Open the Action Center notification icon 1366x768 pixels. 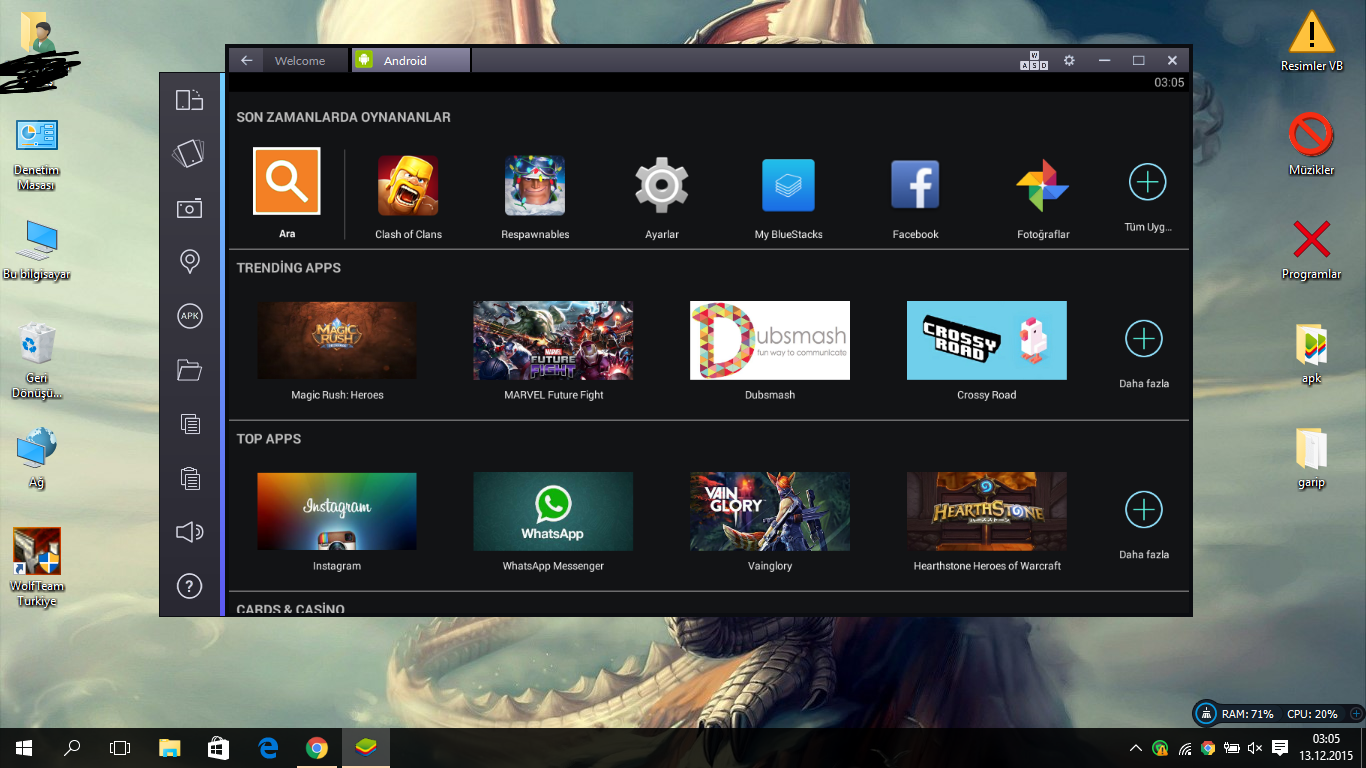click(x=1280, y=748)
